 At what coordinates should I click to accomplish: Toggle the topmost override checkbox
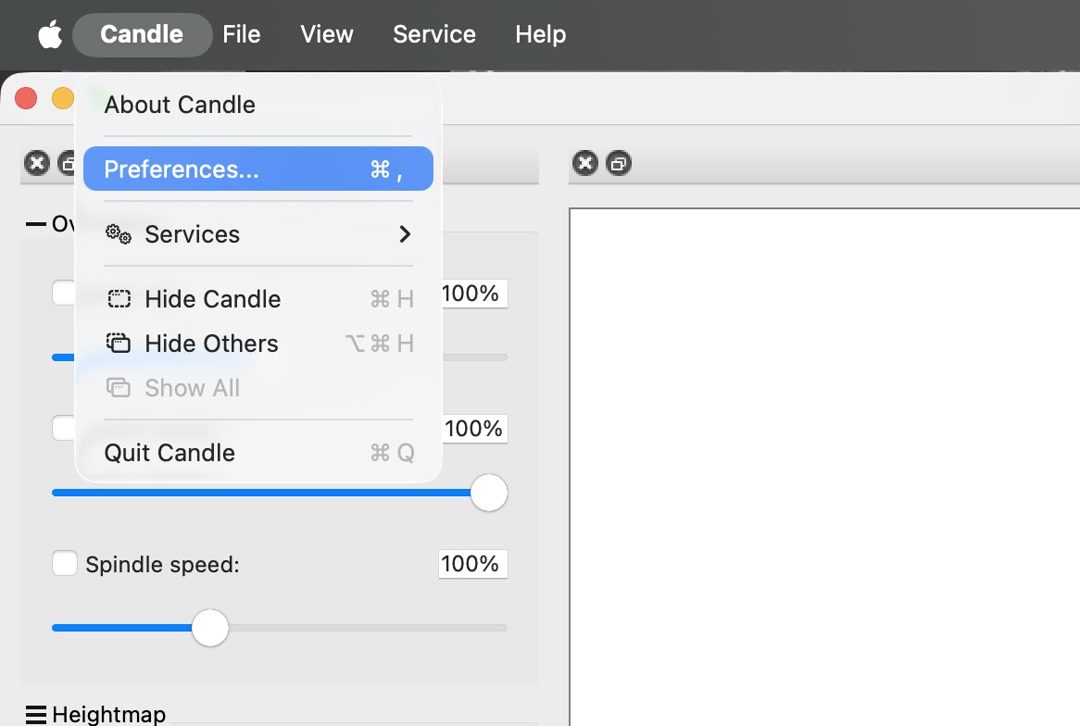(62, 293)
